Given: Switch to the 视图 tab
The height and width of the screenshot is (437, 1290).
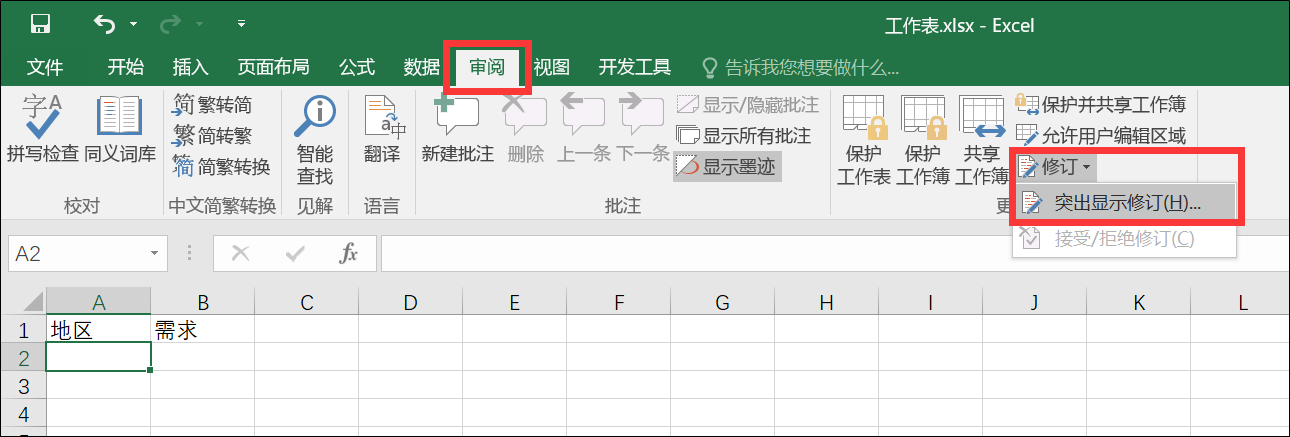Looking at the screenshot, I should [x=551, y=67].
